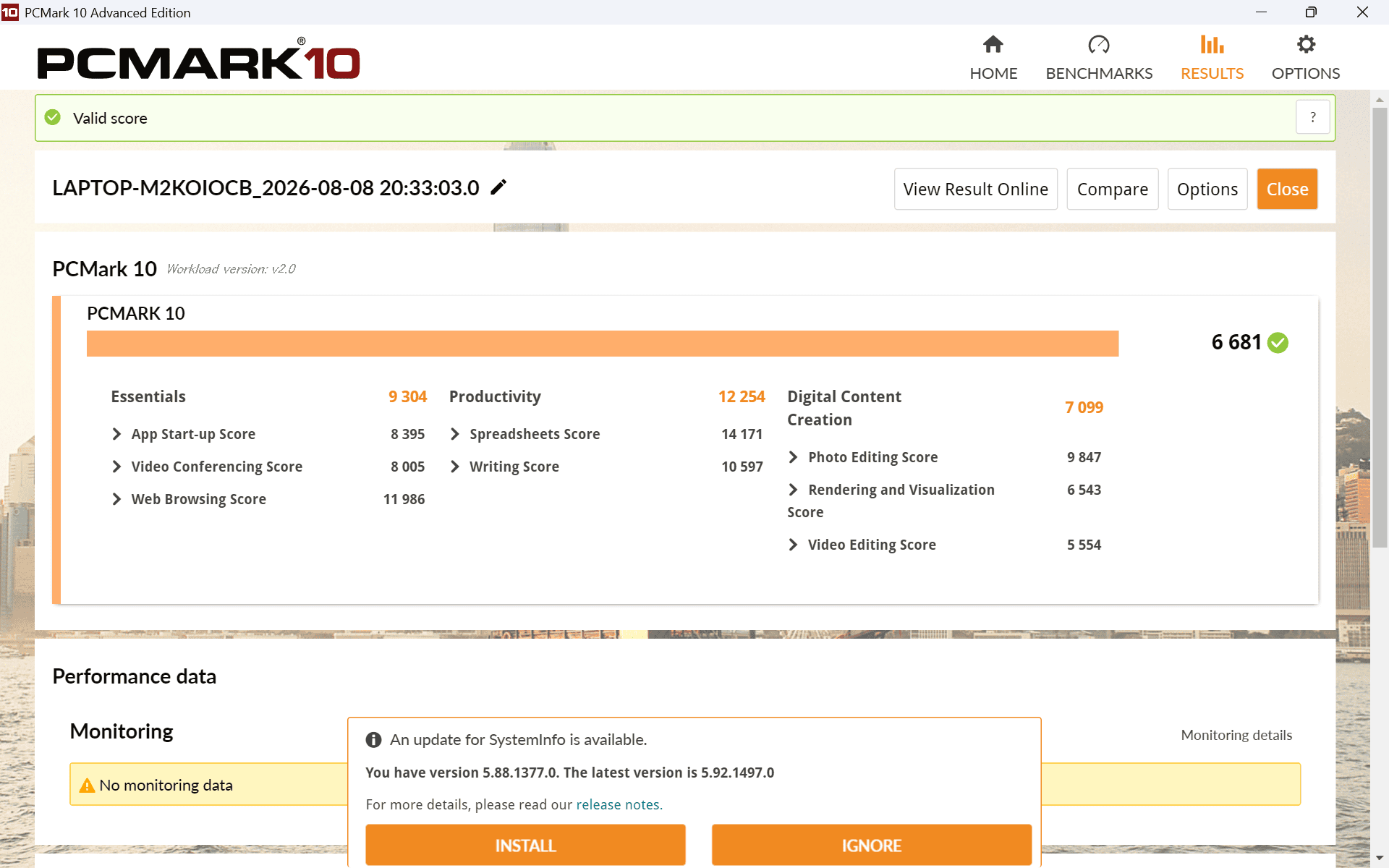Viewport: 1389px width, 868px height.
Task: Click the Photo Editing score value 9 847
Action: [1084, 457]
